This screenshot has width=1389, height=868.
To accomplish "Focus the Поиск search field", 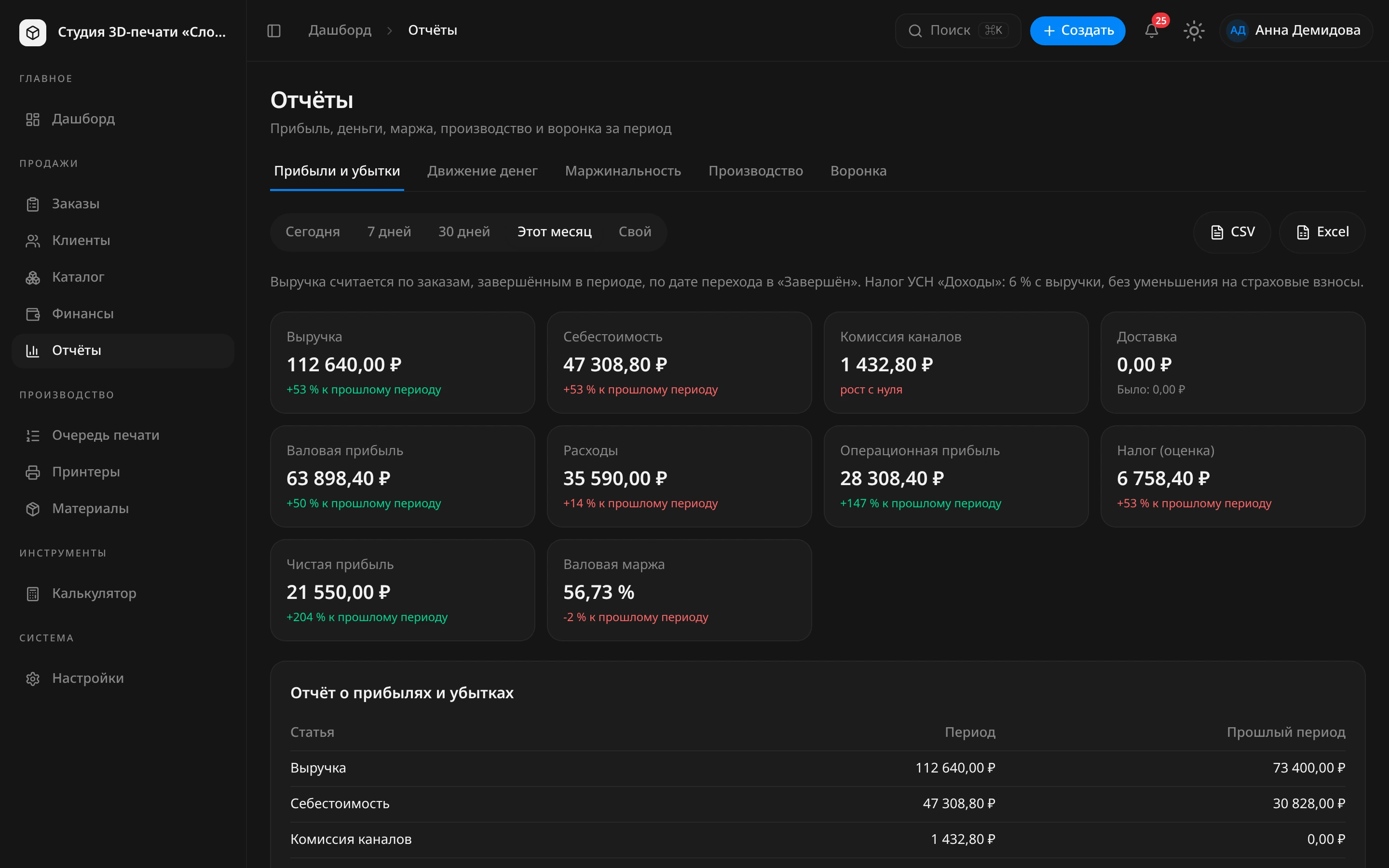I will 957,30.
